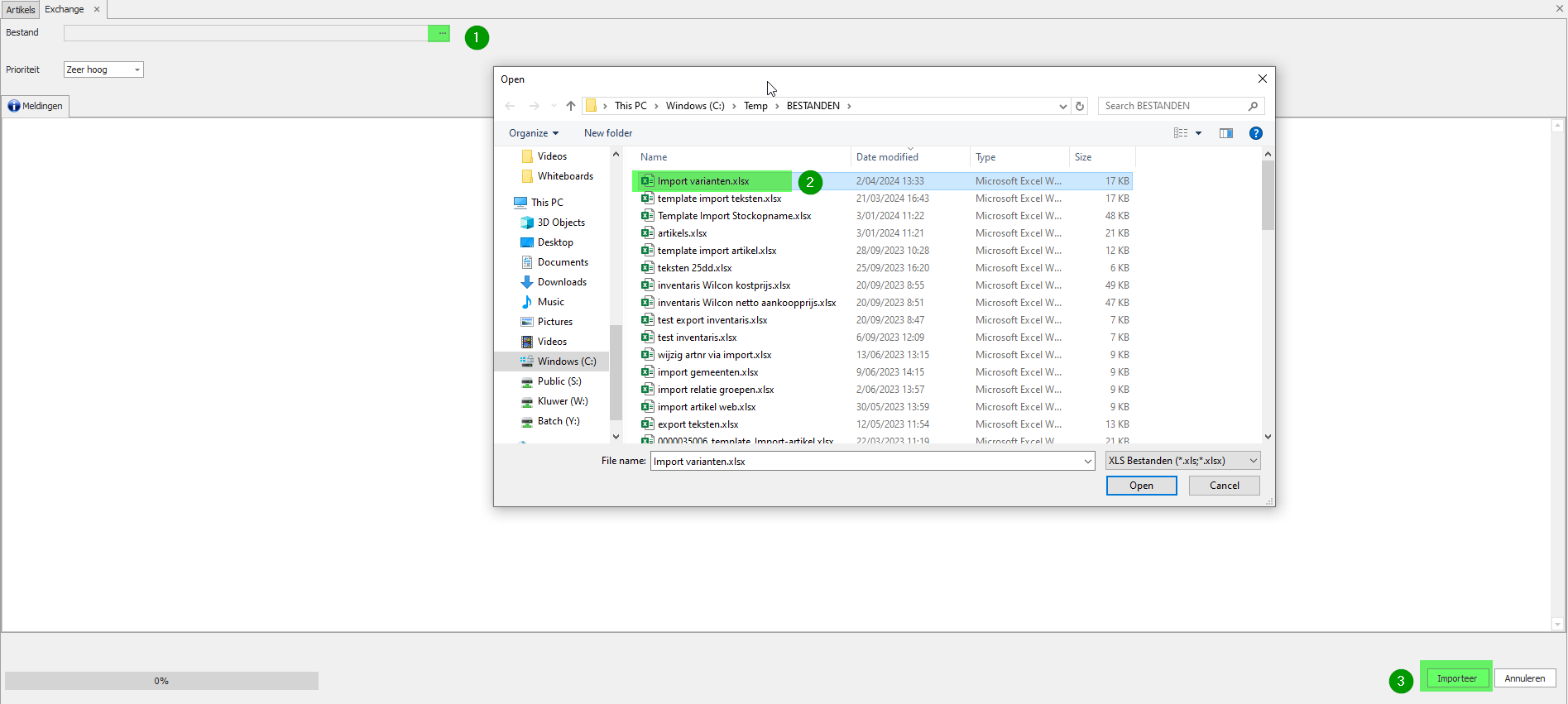Click the green browse file button next to Bestand
This screenshot has height=704, width=1568.
(x=439, y=33)
